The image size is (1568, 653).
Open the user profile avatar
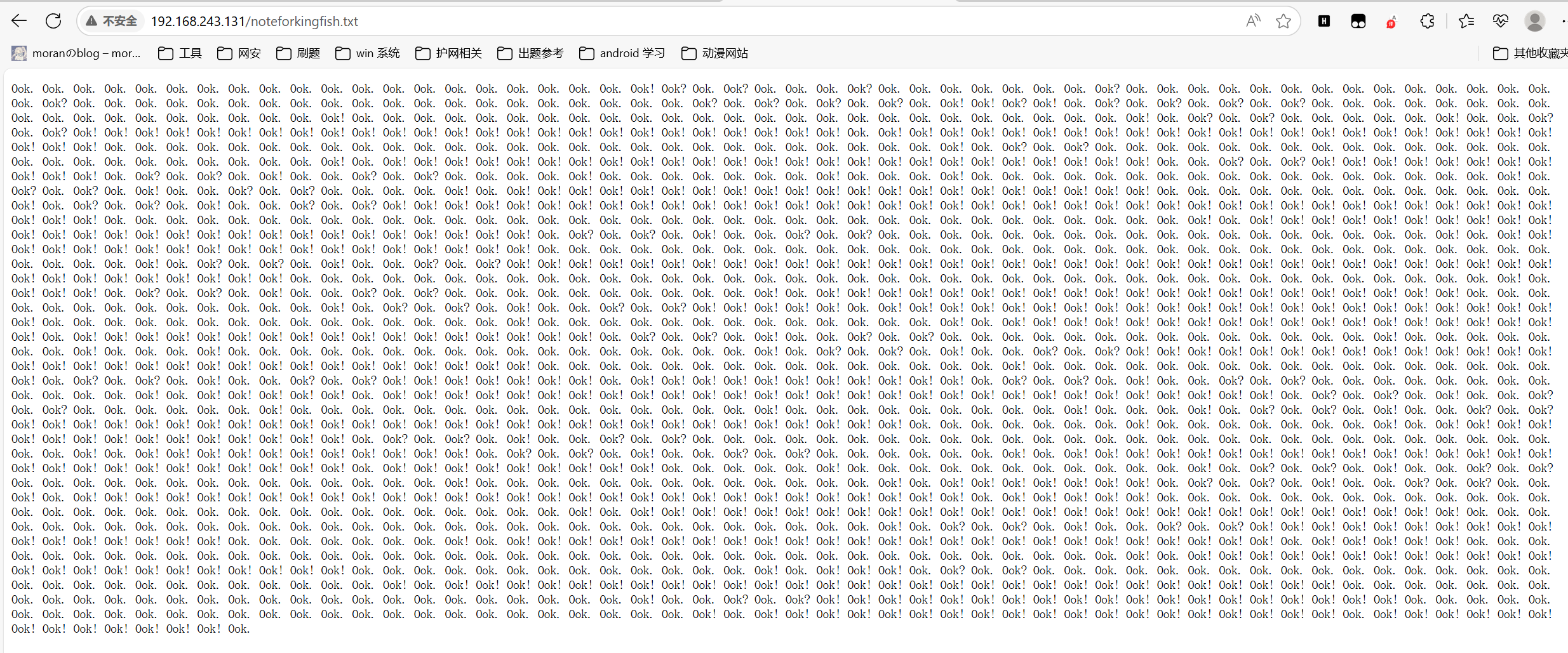point(1535,21)
